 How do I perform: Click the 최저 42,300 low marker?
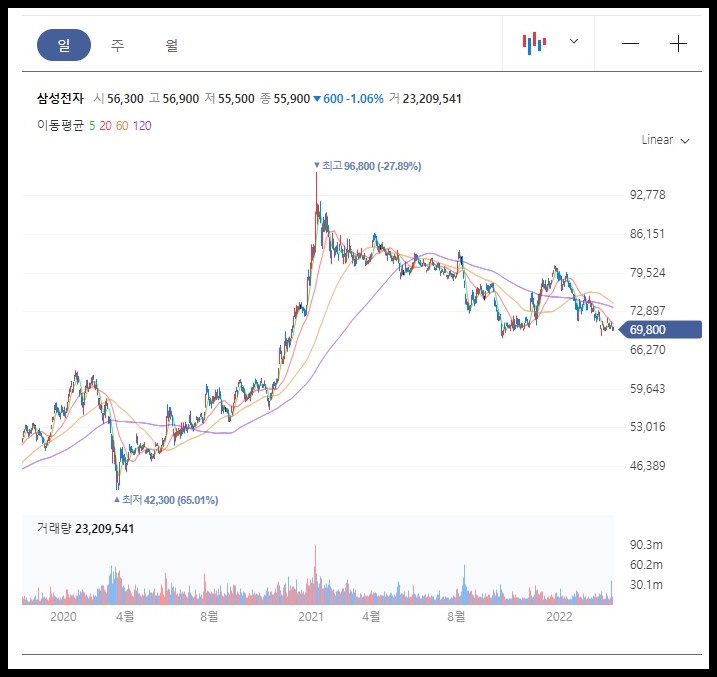pos(166,500)
